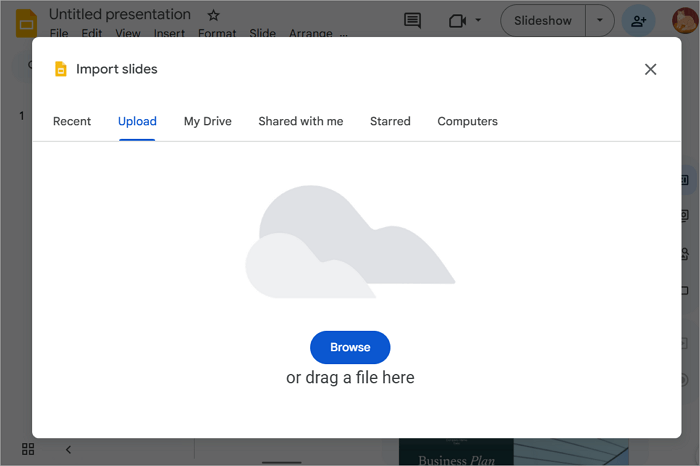Open the File menu
The width and height of the screenshot is (700, 466).
coord(59,33)
